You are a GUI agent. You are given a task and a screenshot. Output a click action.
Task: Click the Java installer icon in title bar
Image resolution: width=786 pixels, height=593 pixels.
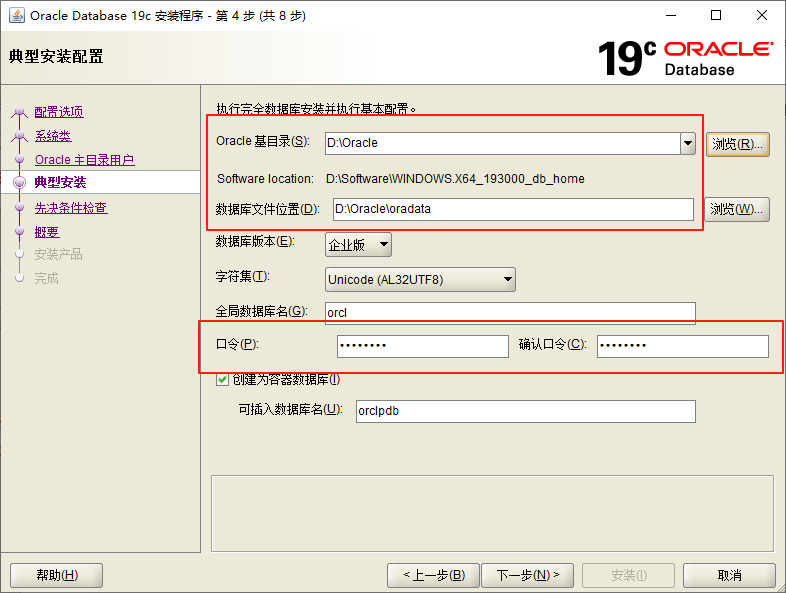[x=17, y=16]
